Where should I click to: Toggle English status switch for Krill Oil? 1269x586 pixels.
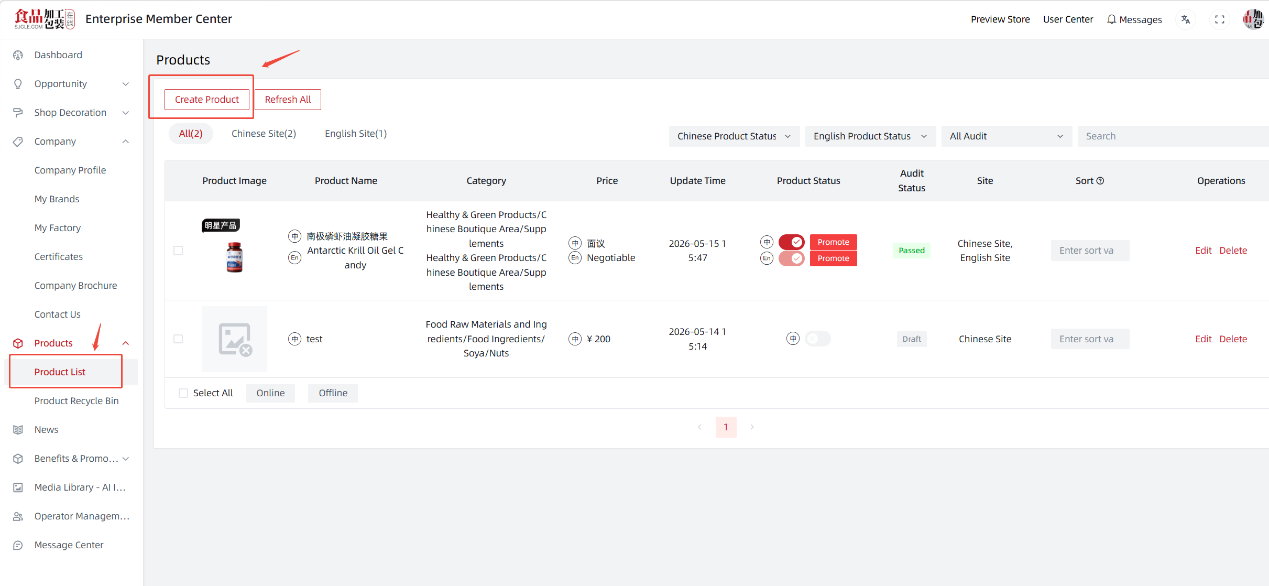[x=792, y=258]
